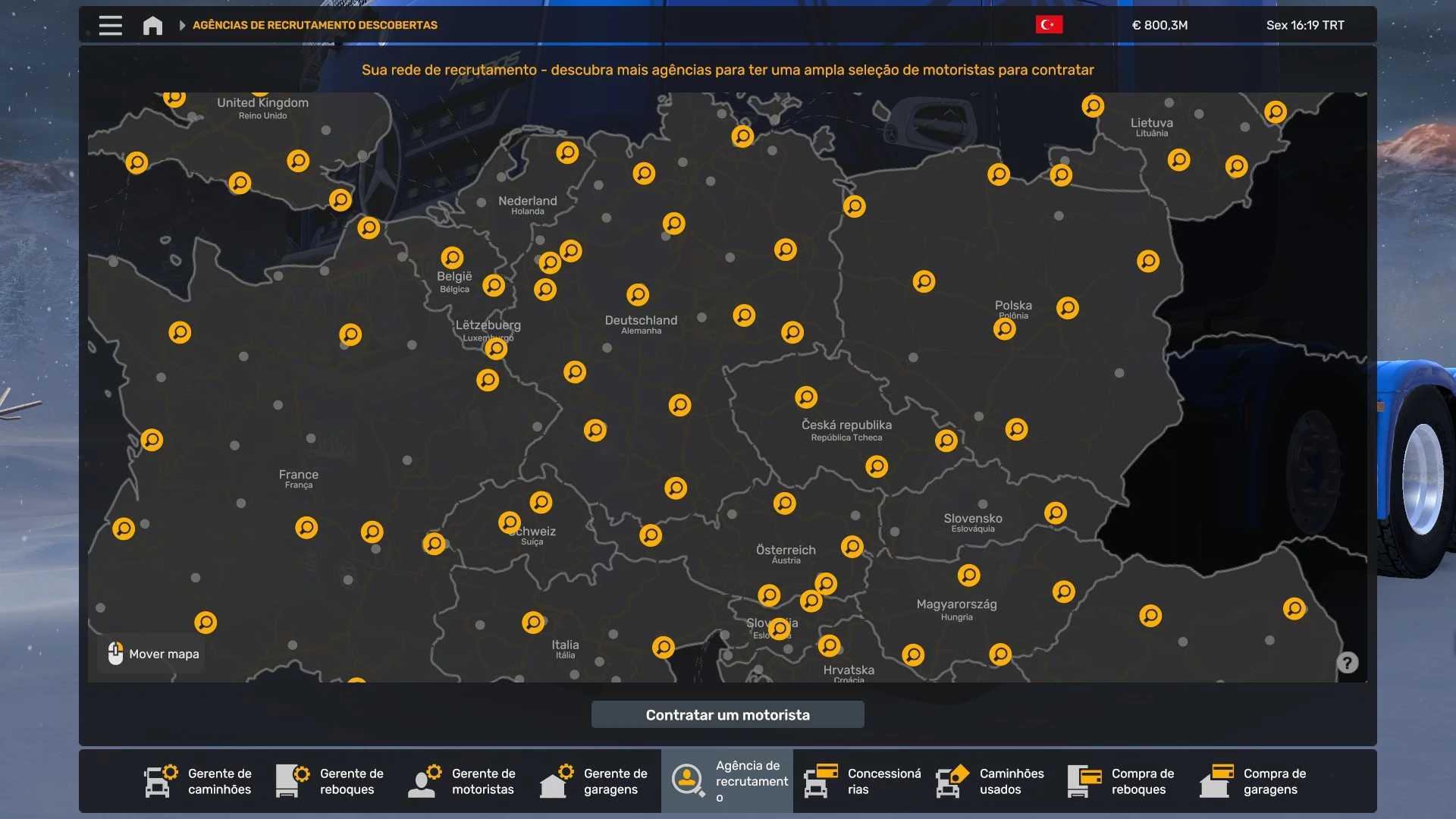This screenshot has width=1456, height=819.
Task: Click the breadcrumb arrow before Agências title
Action: (x=182, y=25)
